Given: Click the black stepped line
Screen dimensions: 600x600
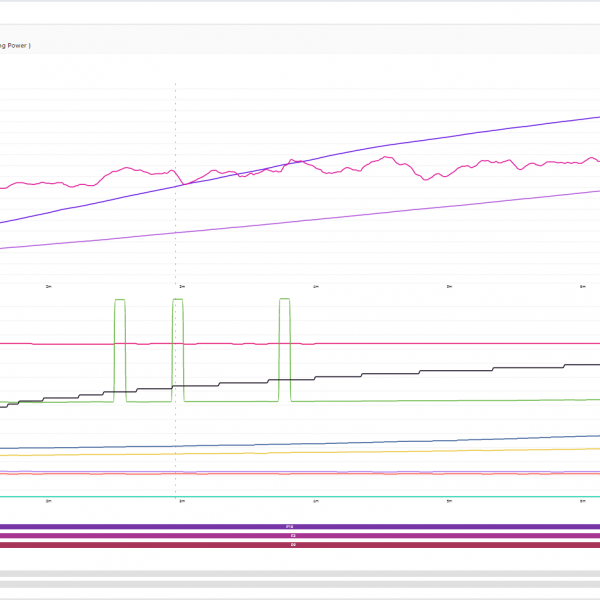Looking at the screenshot, I should coord(400,373).
